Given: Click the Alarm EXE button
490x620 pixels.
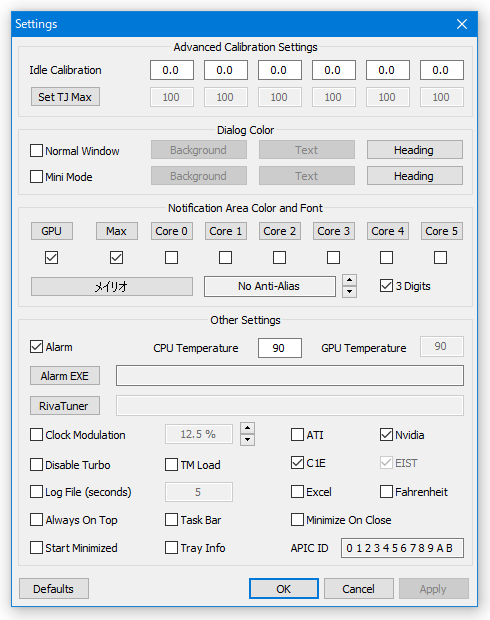Looking at the screenshot, I should click(65, 376).
